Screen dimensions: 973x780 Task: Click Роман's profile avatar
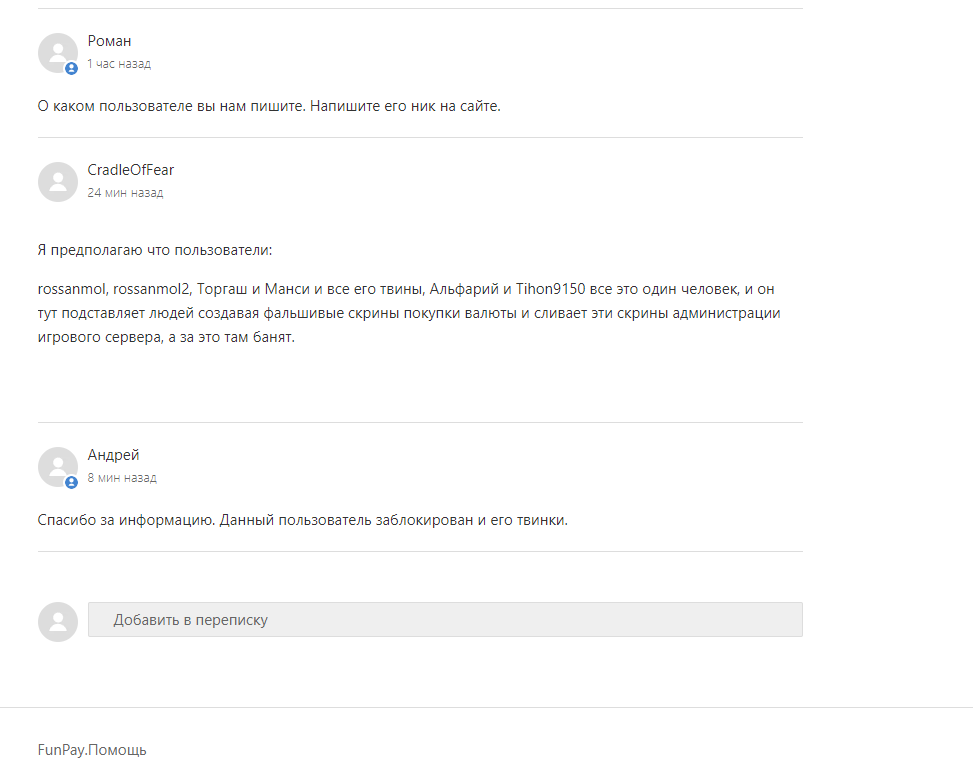(58, 53)
